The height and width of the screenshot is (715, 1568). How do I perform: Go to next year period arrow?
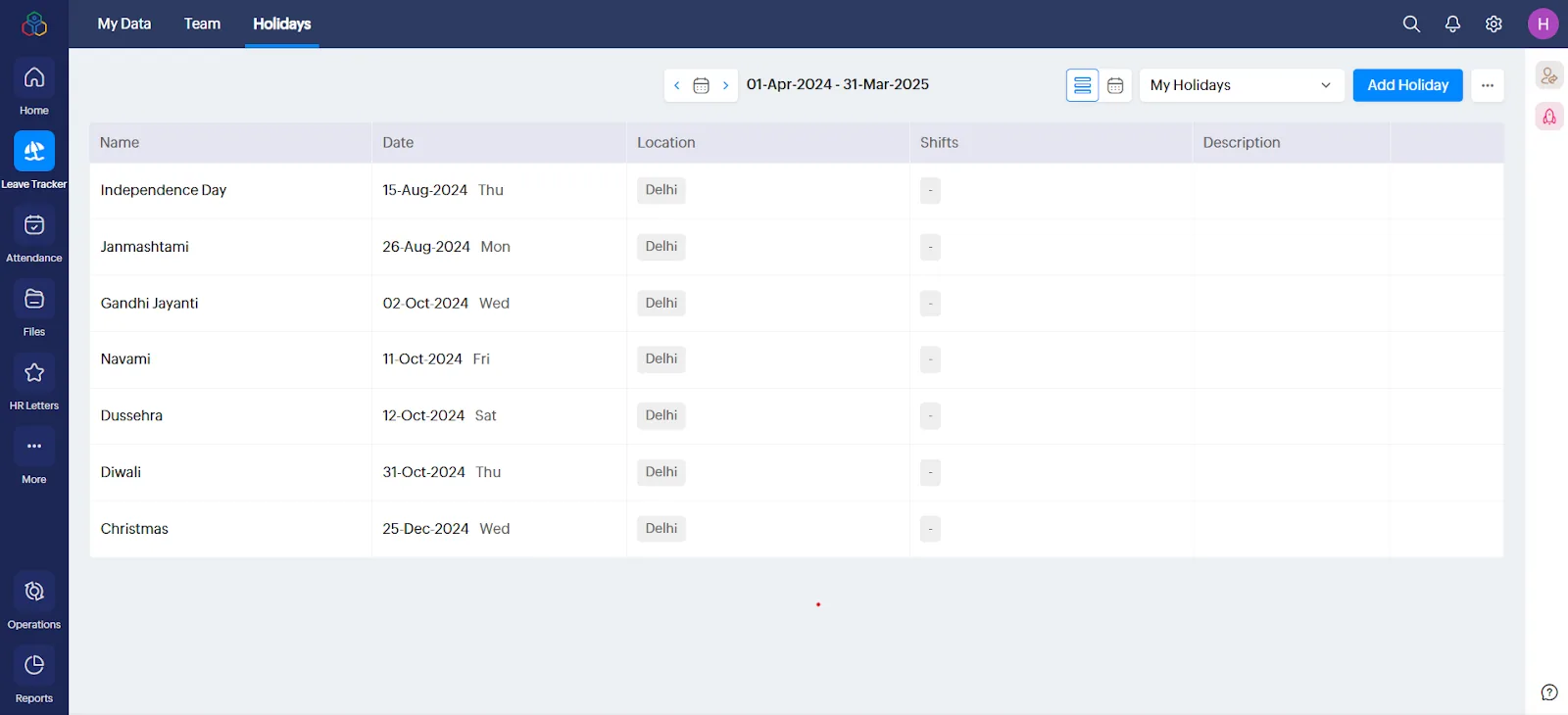pos(725,85)
